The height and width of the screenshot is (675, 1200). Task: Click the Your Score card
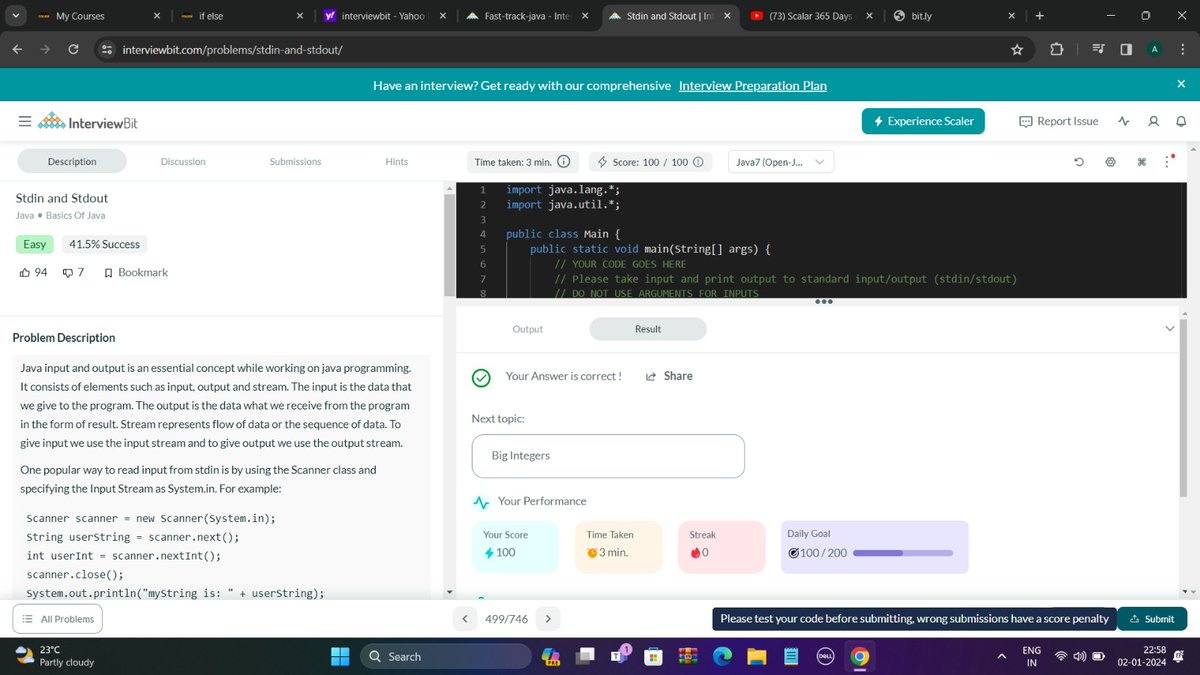515,547
